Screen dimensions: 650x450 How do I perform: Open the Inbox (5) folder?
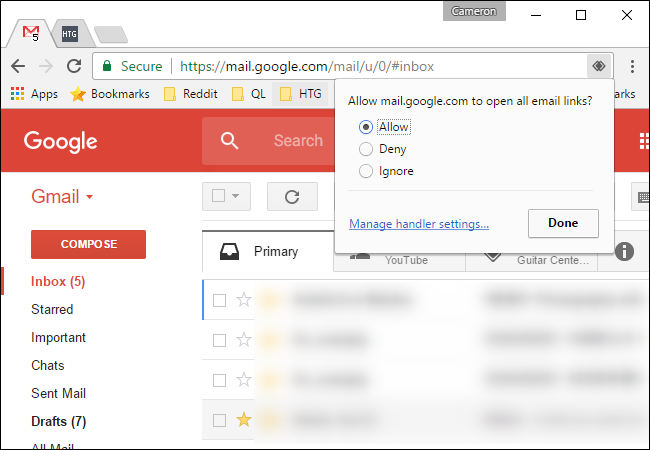[x=58, y=281]
